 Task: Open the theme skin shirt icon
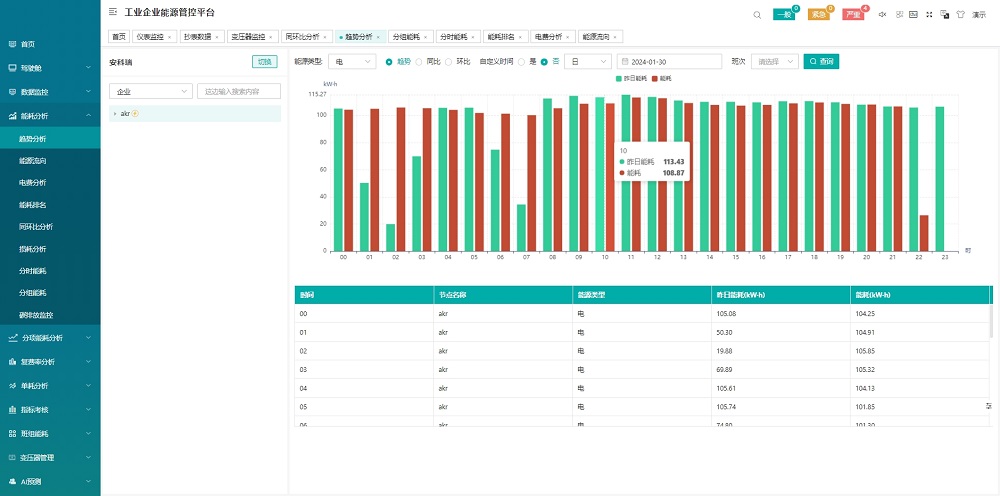[x=960, y=14]
